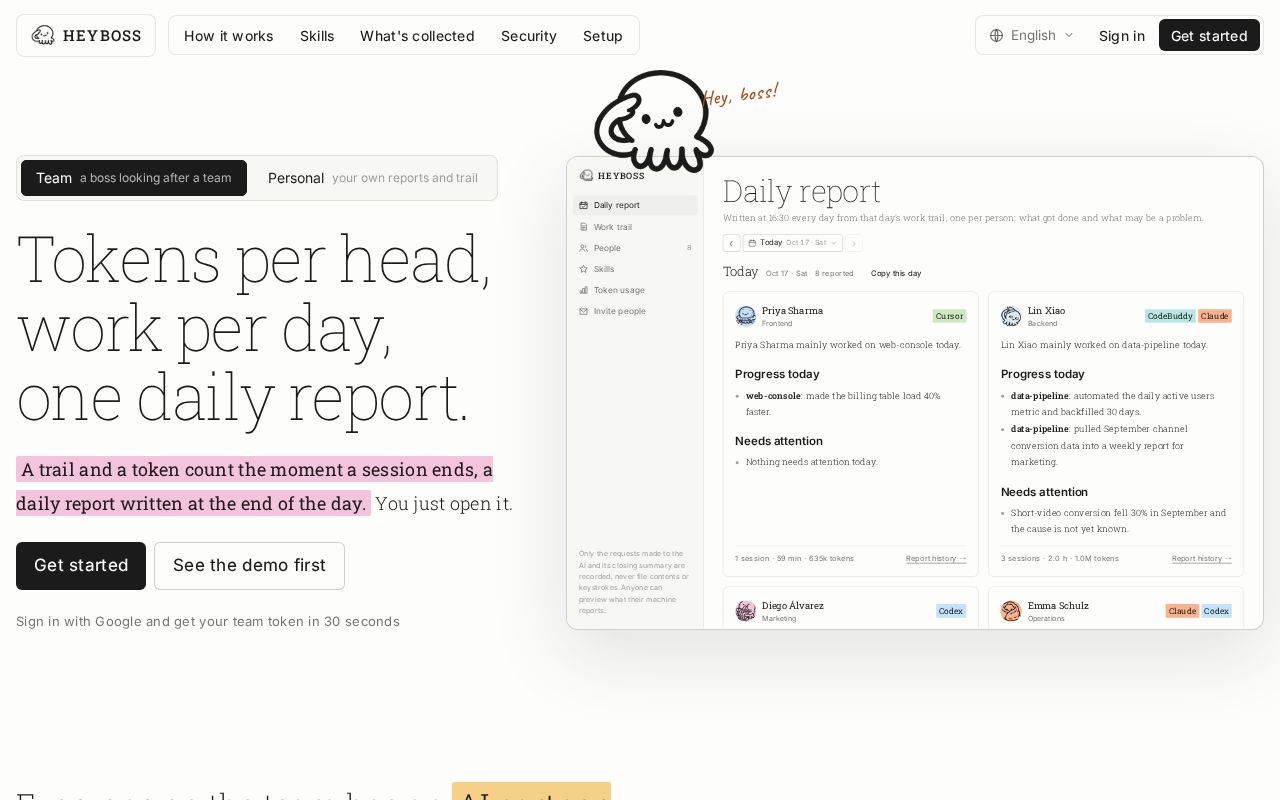Click Lin Xiao's avatar
The height and width of the screenshot is (800, 1280).
(x=1011, y=316)
